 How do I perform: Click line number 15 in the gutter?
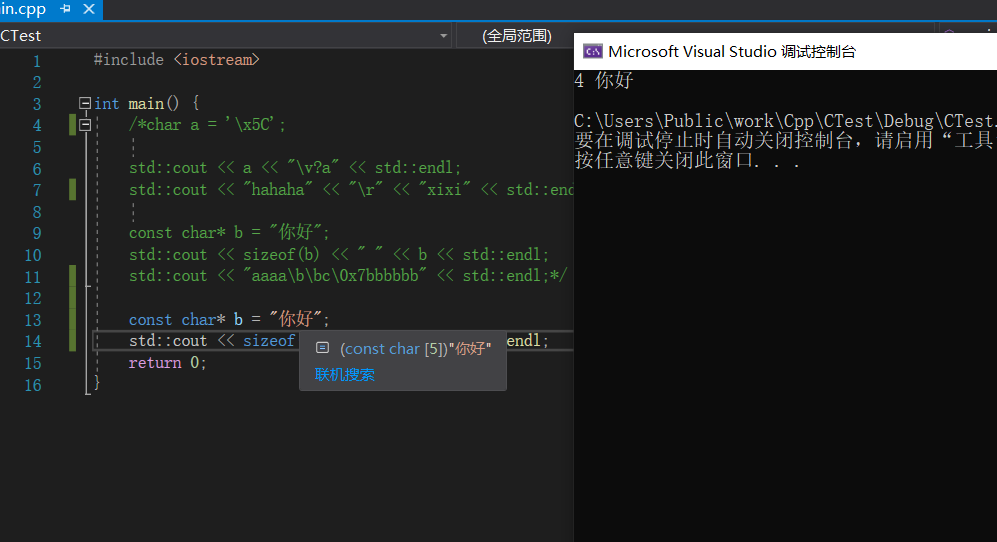click(33, 363)
